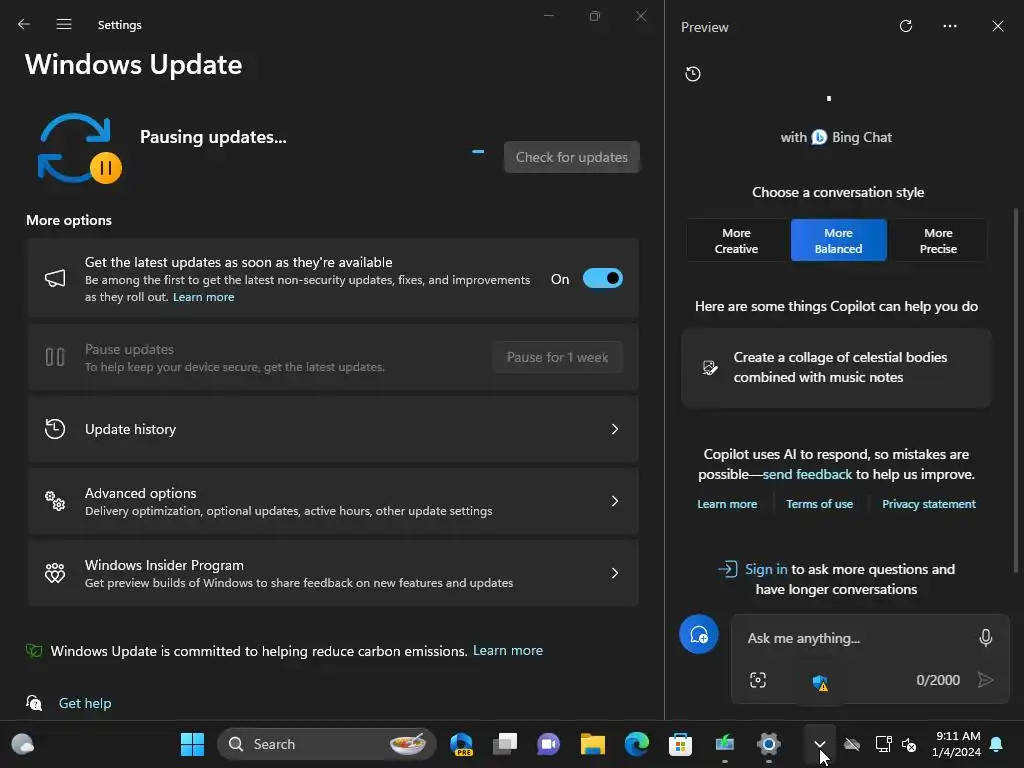1024x768 pixels.
Task: Click Pause for 1 week button
Action: click(557, 357)
